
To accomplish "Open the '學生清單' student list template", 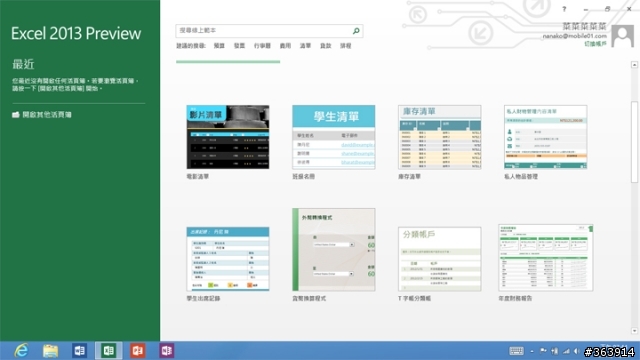I will click(333, 137).
